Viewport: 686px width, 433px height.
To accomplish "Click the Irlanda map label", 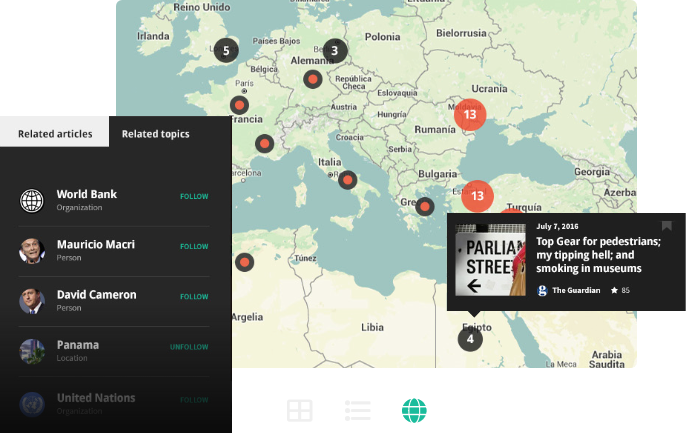I will [153, 36].
